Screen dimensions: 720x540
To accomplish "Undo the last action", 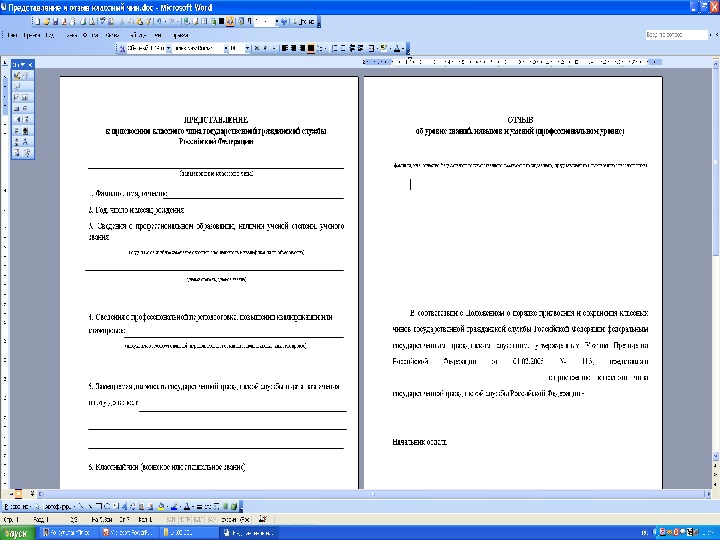I will [x=158, y=22].
